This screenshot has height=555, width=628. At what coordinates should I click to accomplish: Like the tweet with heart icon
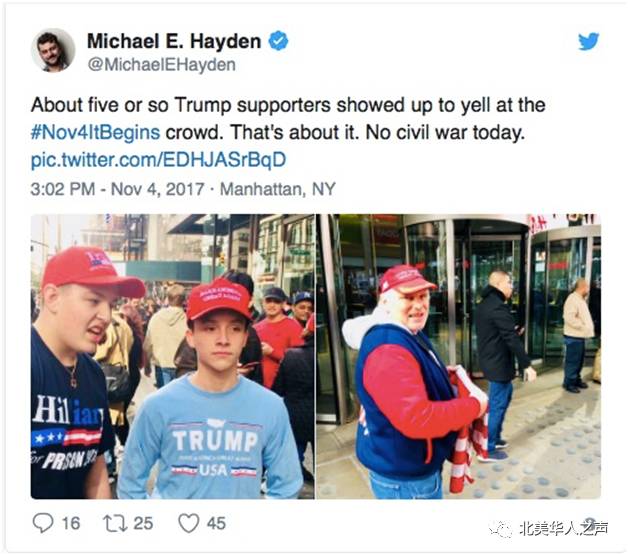click(189, 523)
